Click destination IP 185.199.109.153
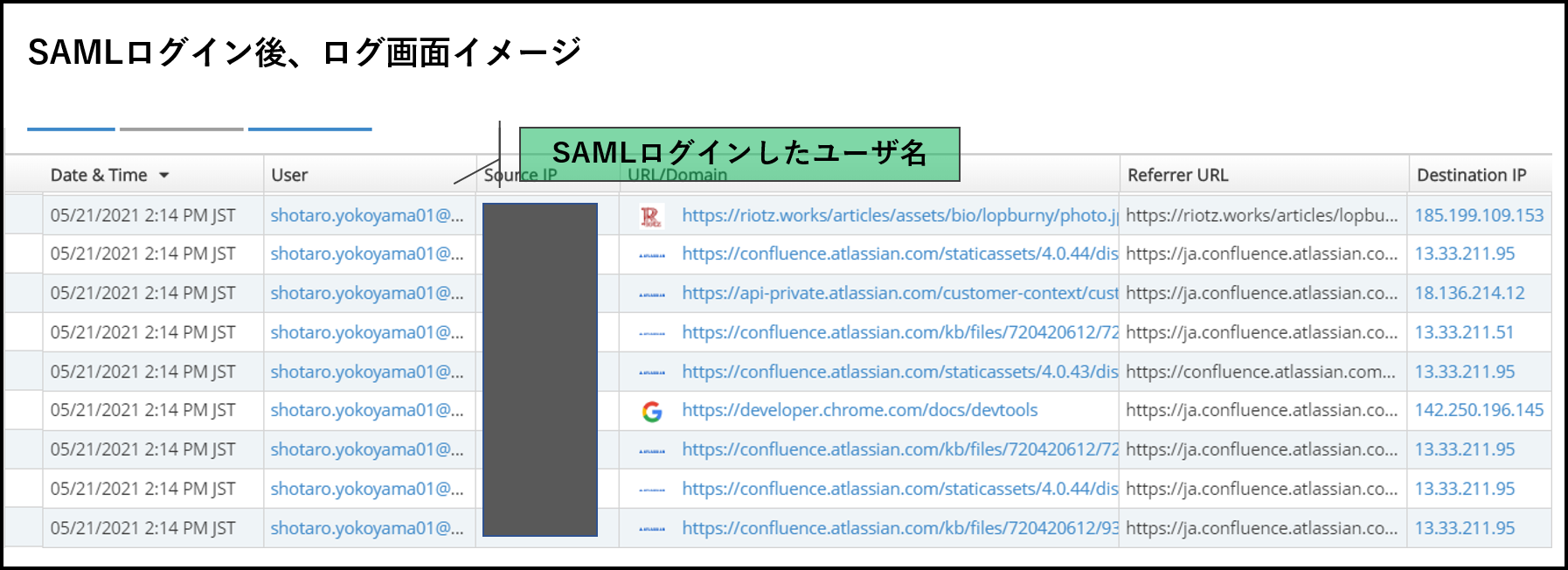The width and height of the screenshot is (1568, 570). [x=1479, y=215]
